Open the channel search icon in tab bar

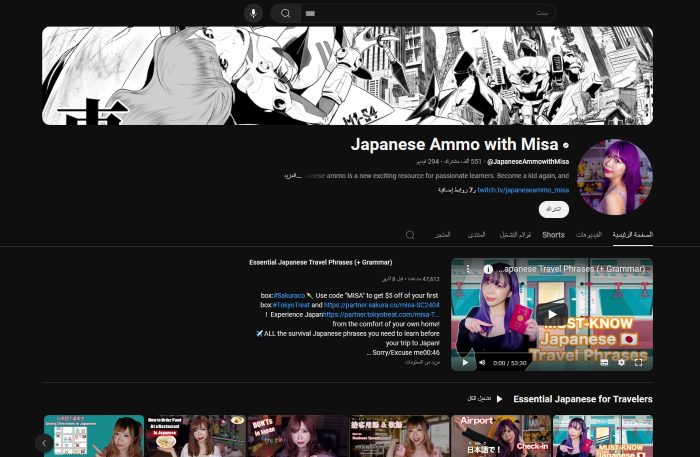pos(410,235)
